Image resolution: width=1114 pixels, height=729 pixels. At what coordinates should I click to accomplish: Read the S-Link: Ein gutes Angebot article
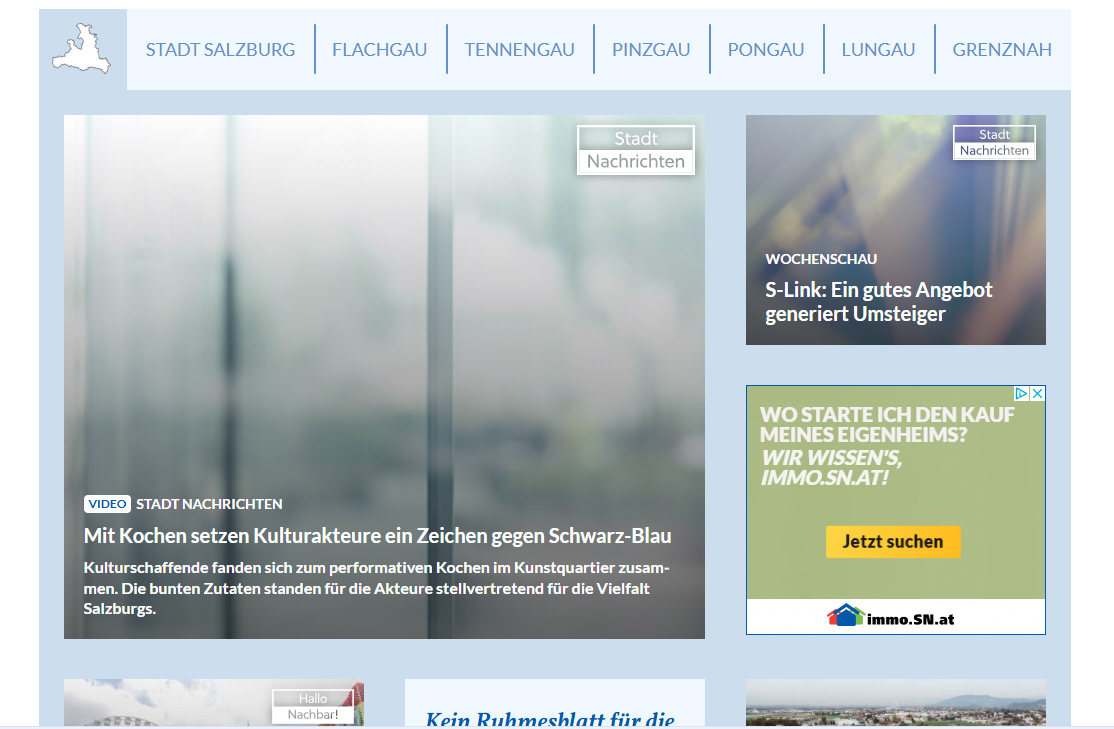point(879,302)
